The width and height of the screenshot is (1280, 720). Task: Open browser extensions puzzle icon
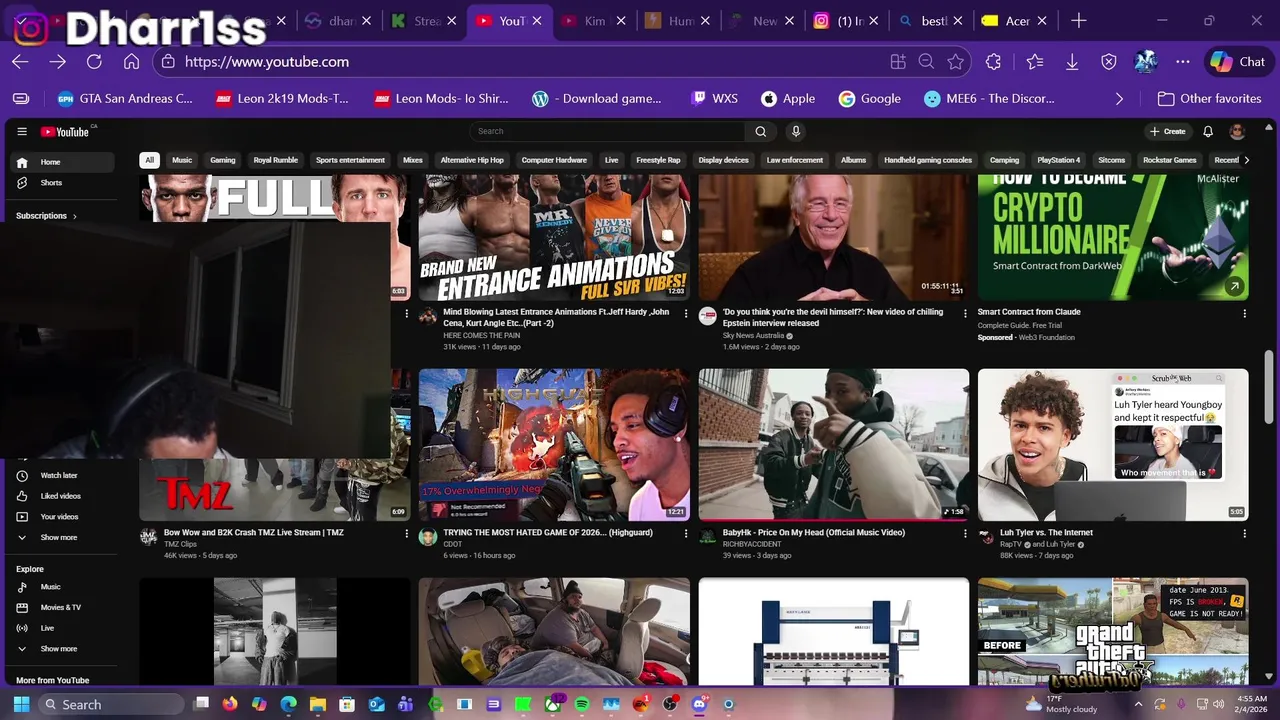click(993, 62)
